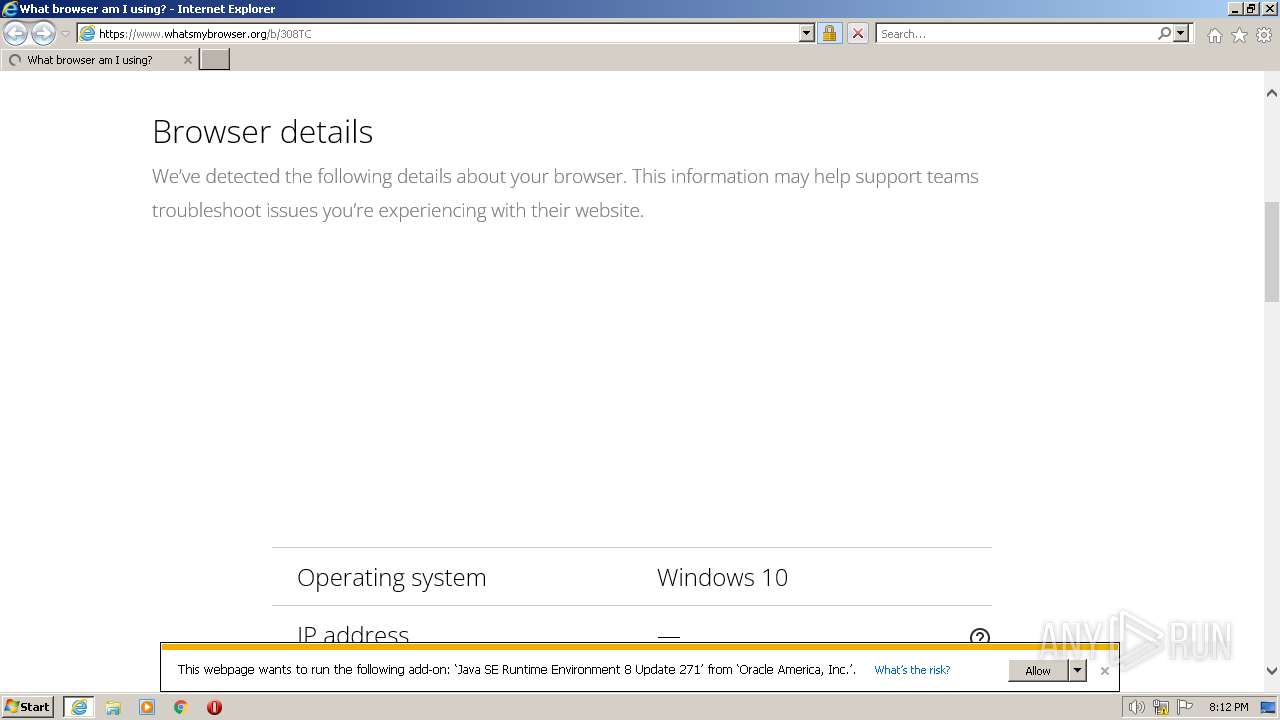Click the 'Browser details' heading
The width and height of the screenshot is (1280, 720).
pyautogui.click(x=262, y=132)
